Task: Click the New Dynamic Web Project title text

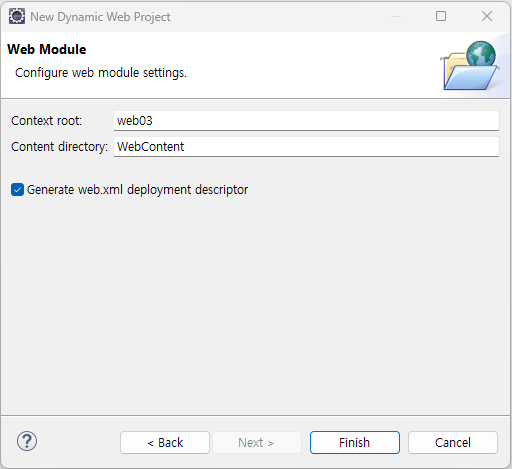Action: point(100,17)
